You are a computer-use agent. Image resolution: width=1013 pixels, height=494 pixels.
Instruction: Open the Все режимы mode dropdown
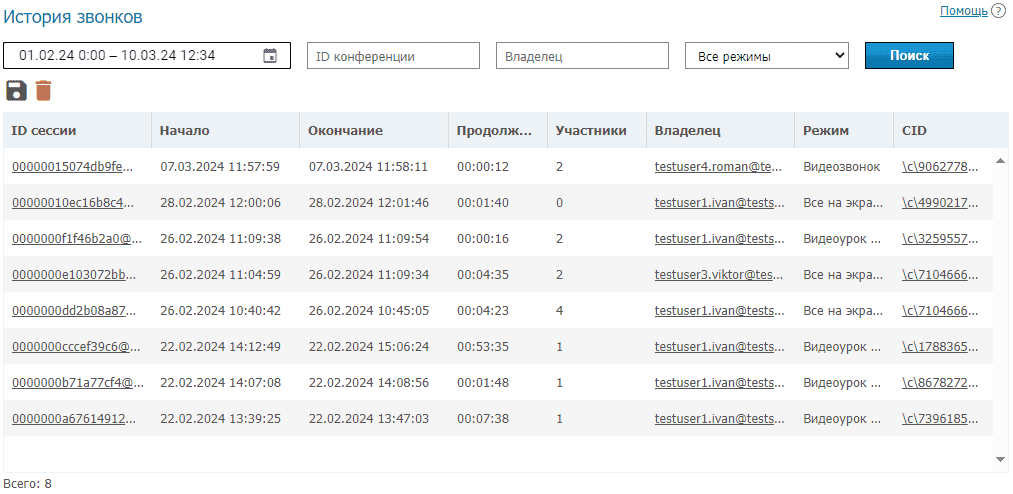[x=767, y=56]
